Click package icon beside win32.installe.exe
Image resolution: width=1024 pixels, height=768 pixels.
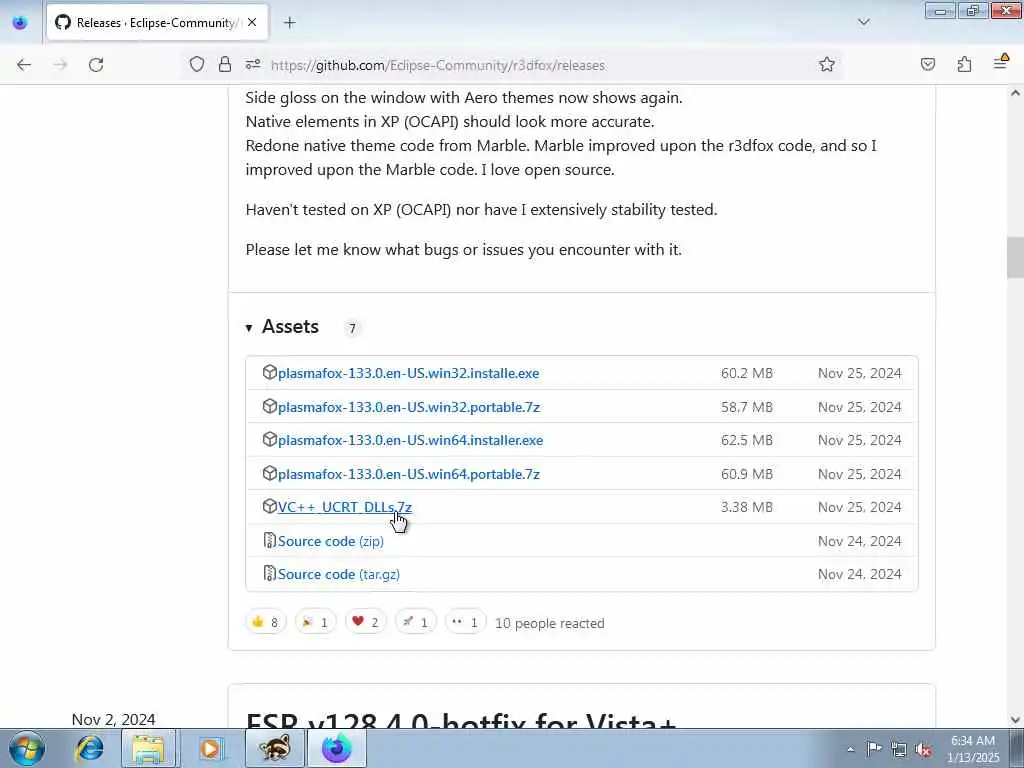click(269, 372)
